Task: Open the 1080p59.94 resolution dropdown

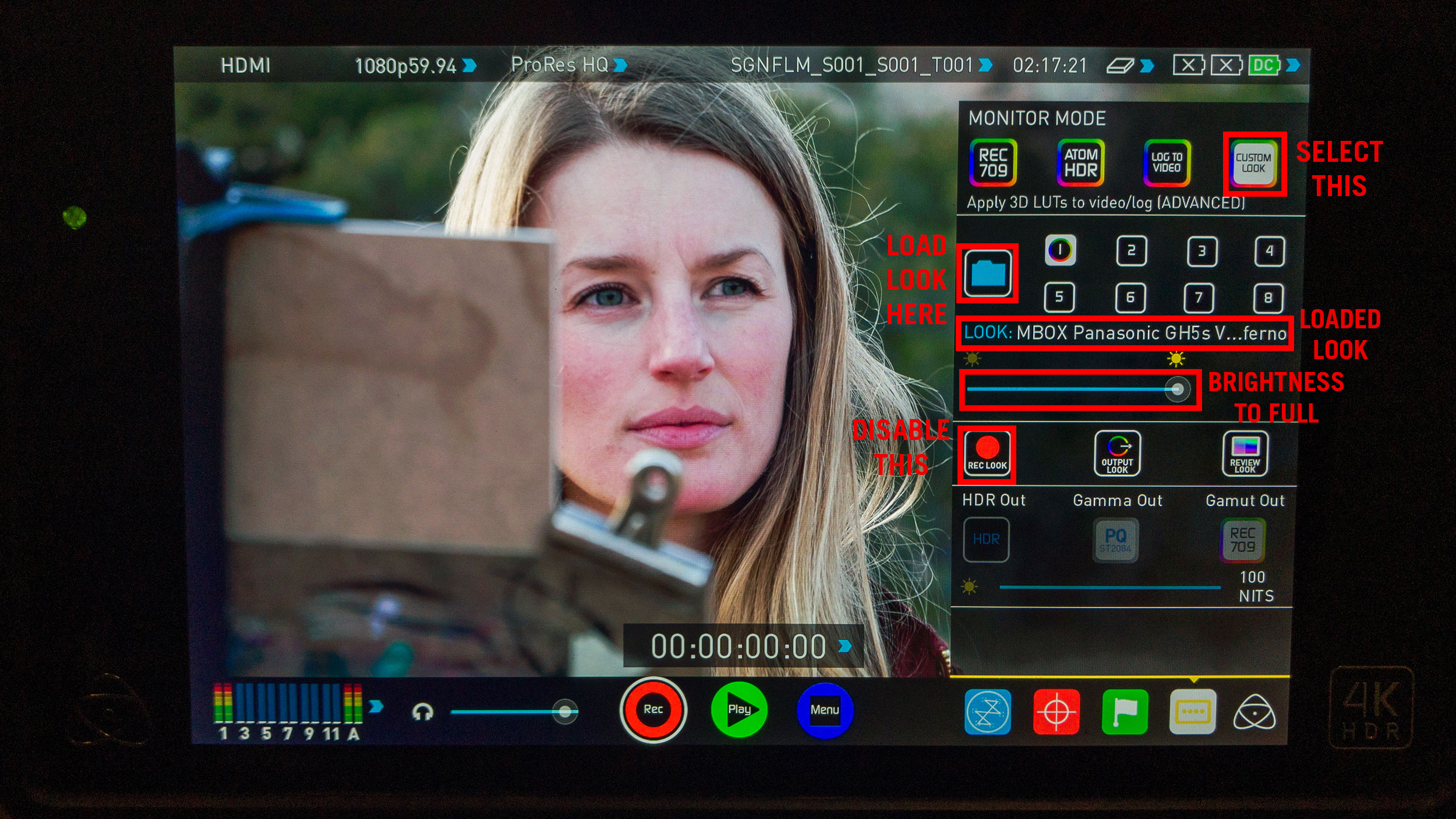Action: click(415, 66)
